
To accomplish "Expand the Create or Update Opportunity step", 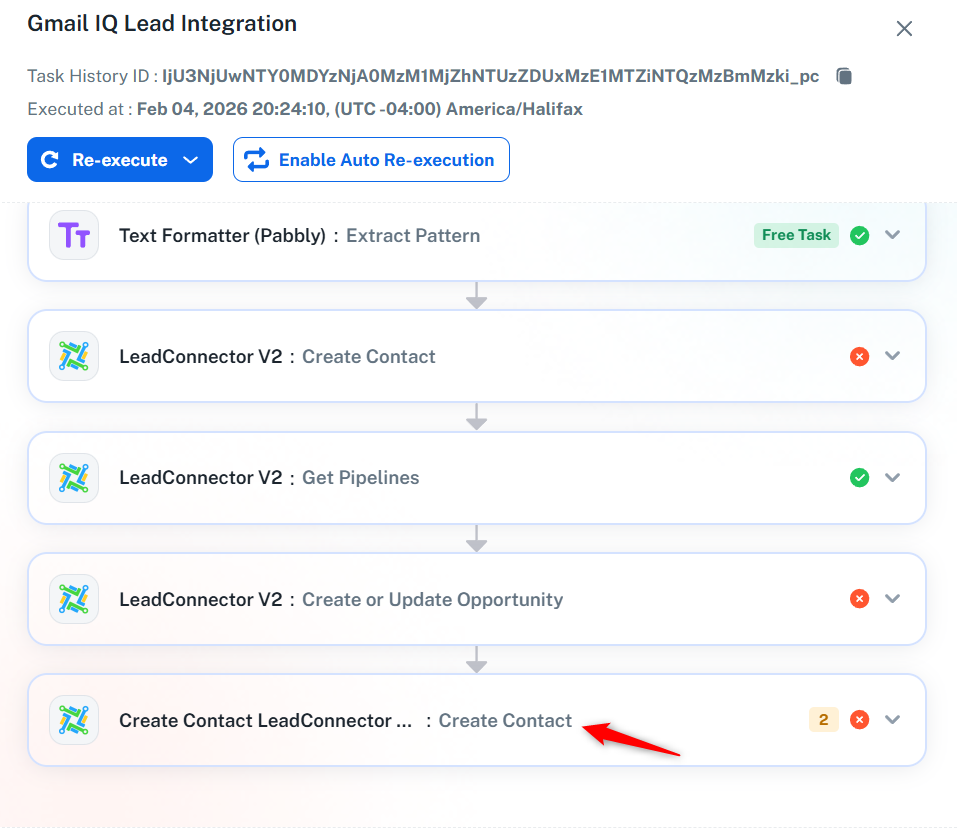I will point(893,599).
